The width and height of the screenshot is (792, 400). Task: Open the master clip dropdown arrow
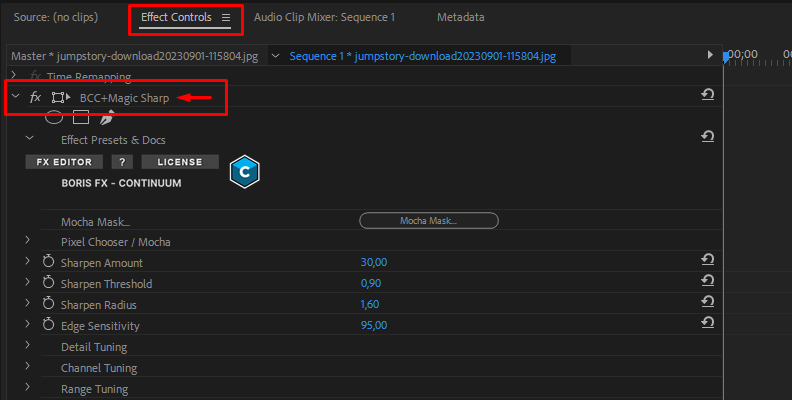tap(275, 56)
